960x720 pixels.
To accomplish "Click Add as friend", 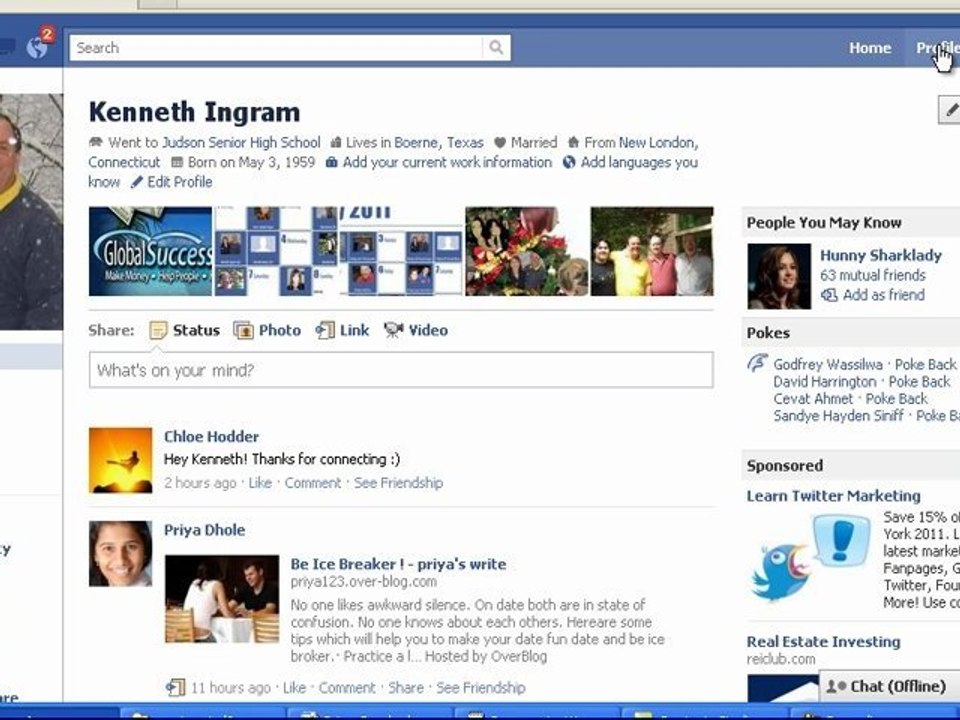I will (x=883, y=295).
